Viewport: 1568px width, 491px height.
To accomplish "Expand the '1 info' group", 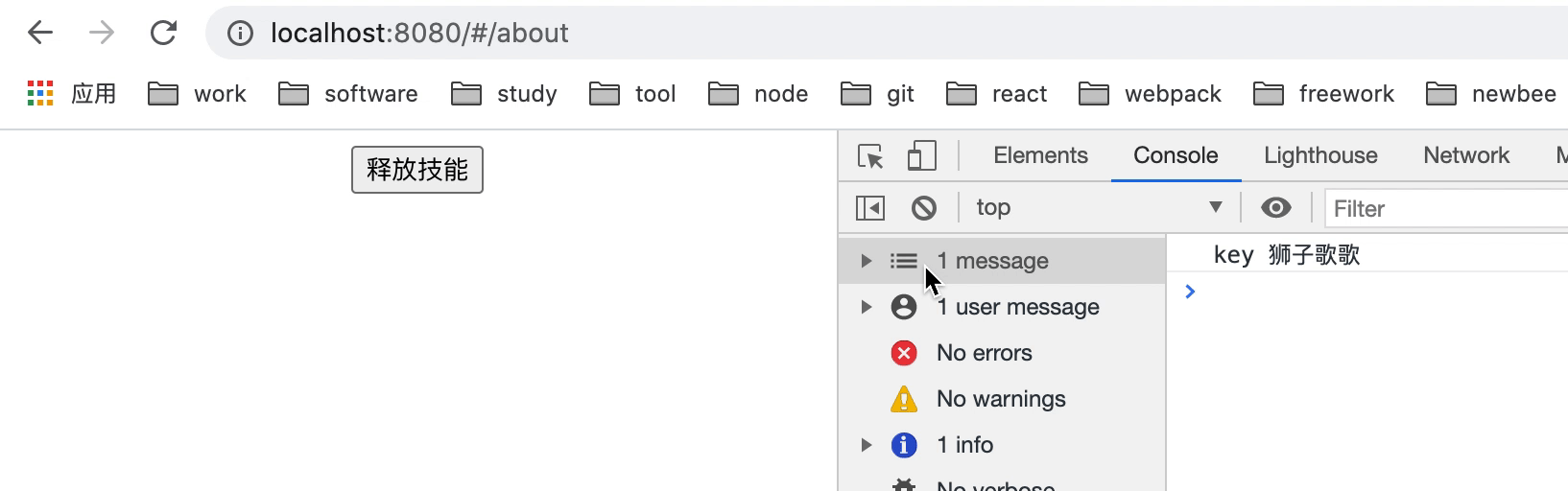I will (x=867, y=445).
